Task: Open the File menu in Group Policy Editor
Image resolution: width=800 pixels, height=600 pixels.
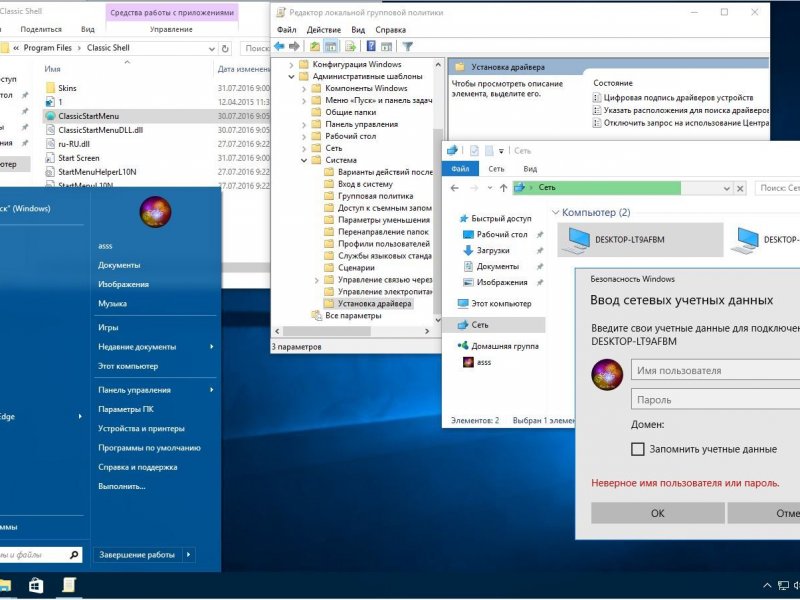Action: 286,30
